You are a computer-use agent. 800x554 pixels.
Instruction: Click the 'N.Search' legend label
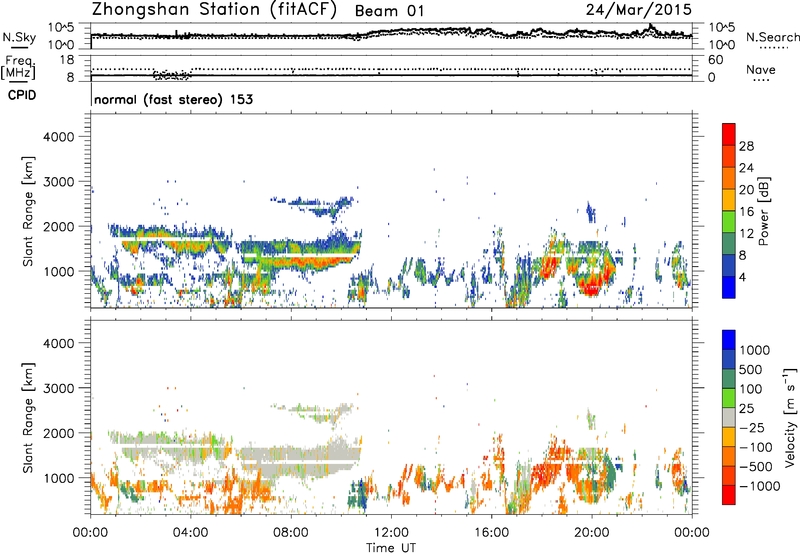coord(773,37)
